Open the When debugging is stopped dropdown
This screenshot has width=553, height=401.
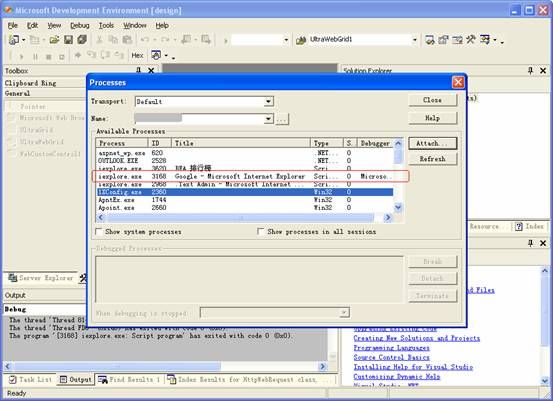tap(344, 312)
